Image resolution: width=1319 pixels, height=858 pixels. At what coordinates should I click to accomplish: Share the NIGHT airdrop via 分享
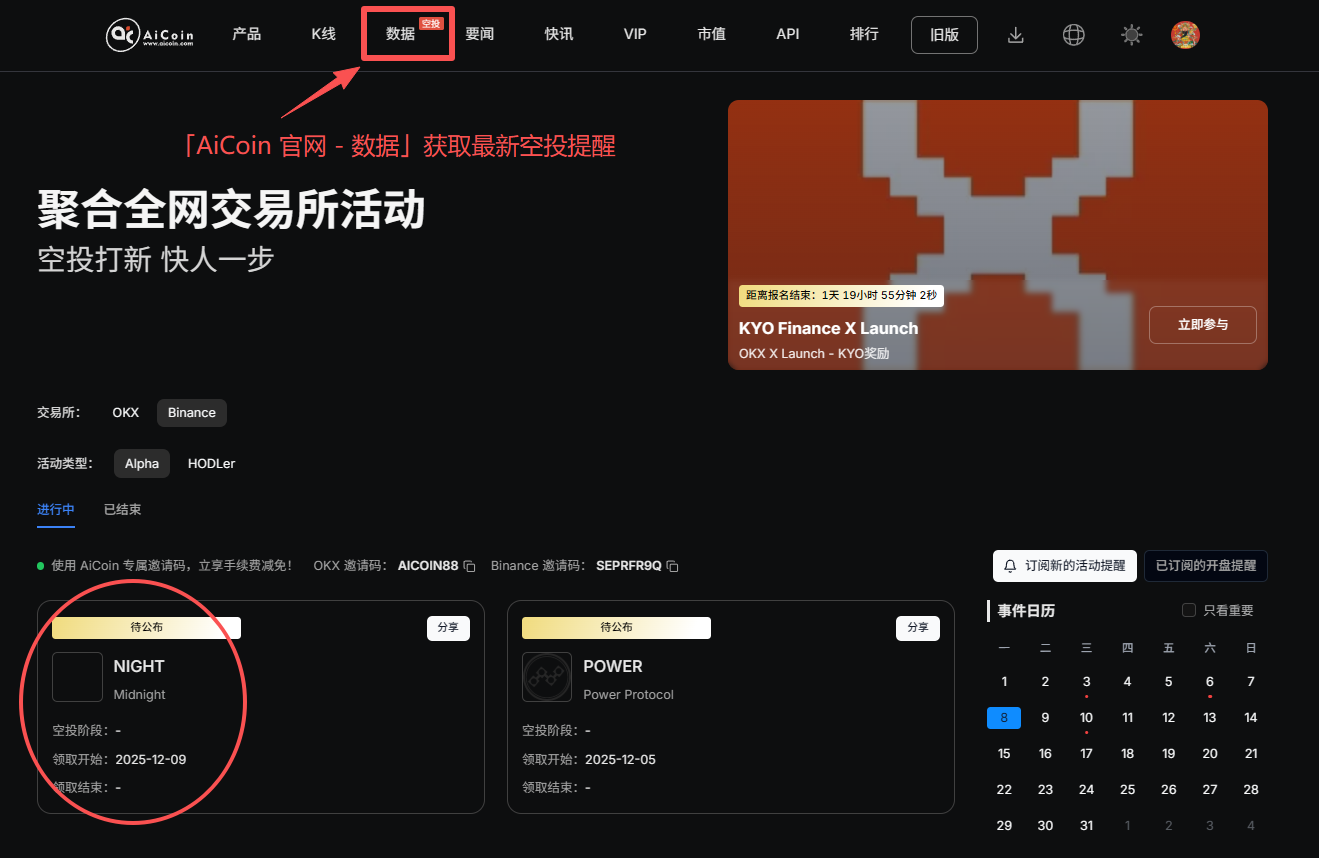[x=448, y=628]
